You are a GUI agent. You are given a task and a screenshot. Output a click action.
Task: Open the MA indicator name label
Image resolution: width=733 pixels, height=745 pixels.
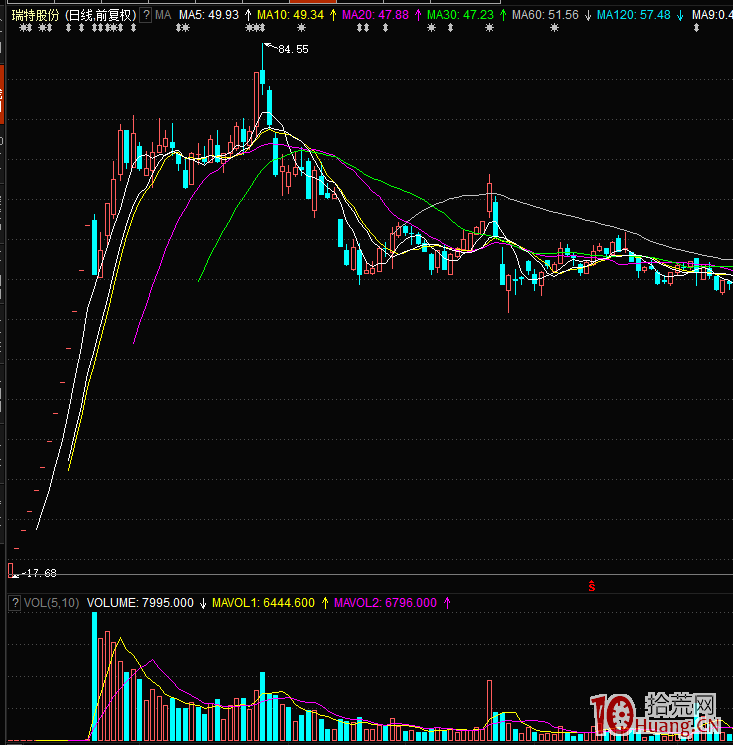point(163,15)
